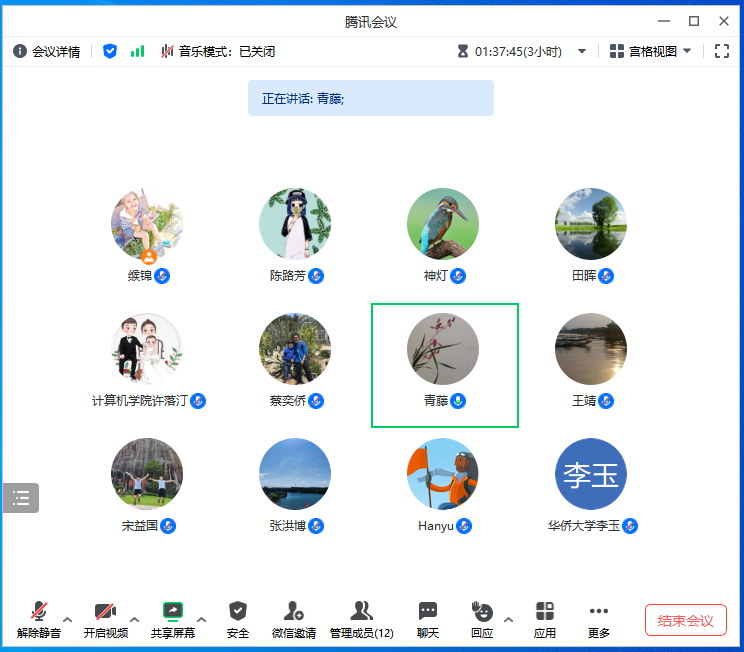This screenshot has width=744, height=652.
Task: Open the 回应 reactions button
Action: tap(482, 620)
